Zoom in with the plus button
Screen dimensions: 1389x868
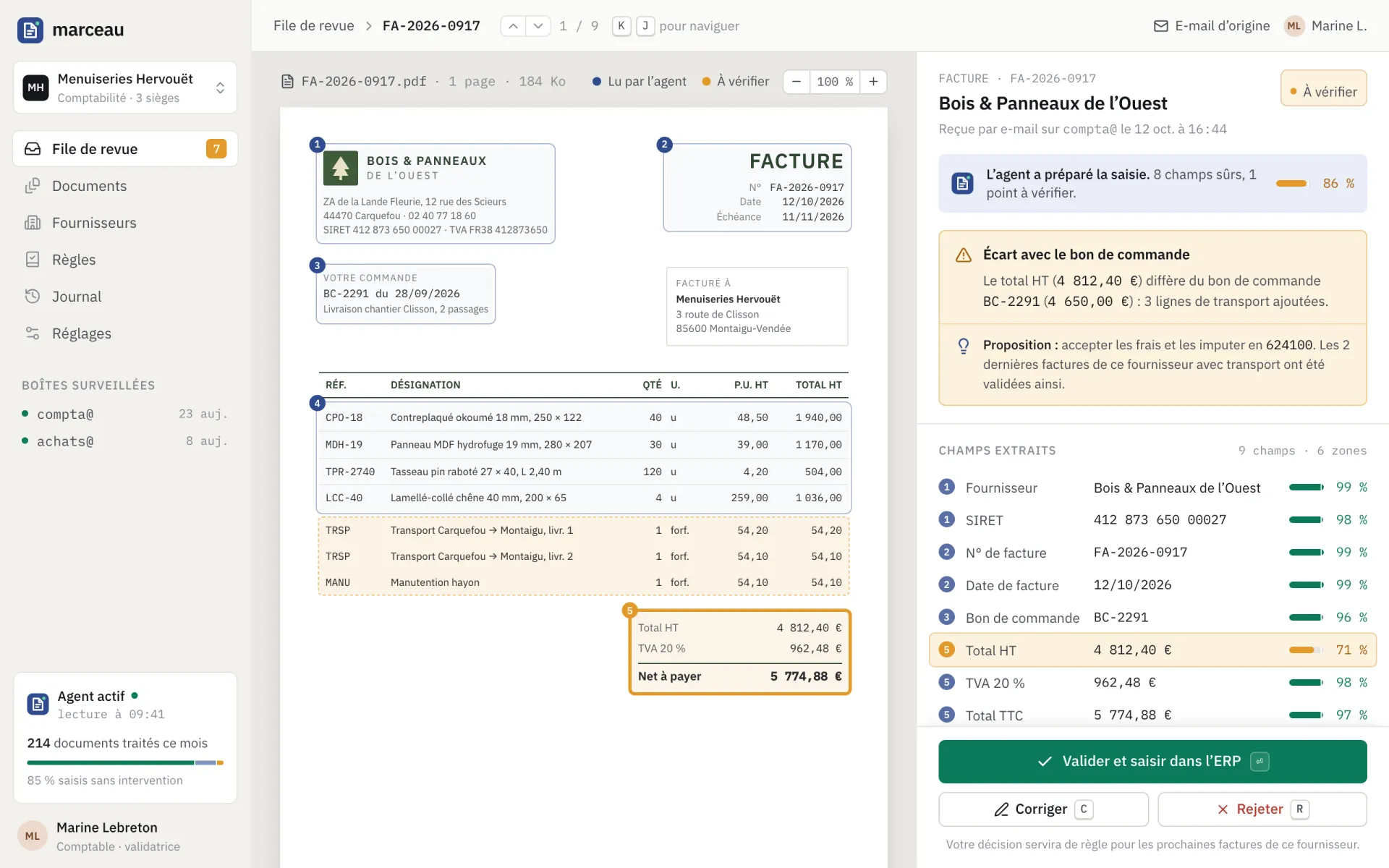tap(873, 82)
